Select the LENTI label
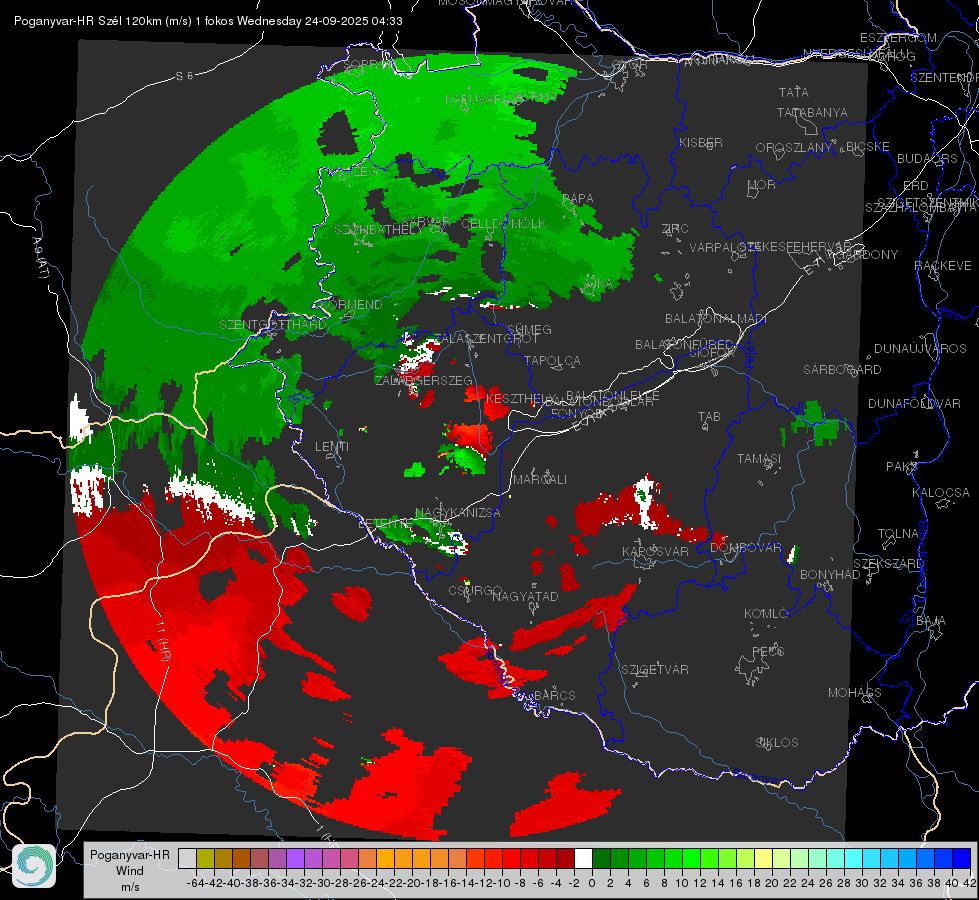Viewport: 979px width, 900px height. tap(332, 447)
